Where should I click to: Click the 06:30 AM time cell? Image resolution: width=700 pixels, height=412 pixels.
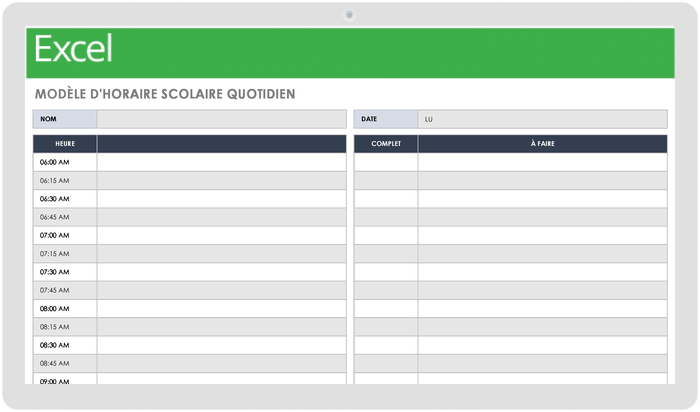tap(65, 199)
